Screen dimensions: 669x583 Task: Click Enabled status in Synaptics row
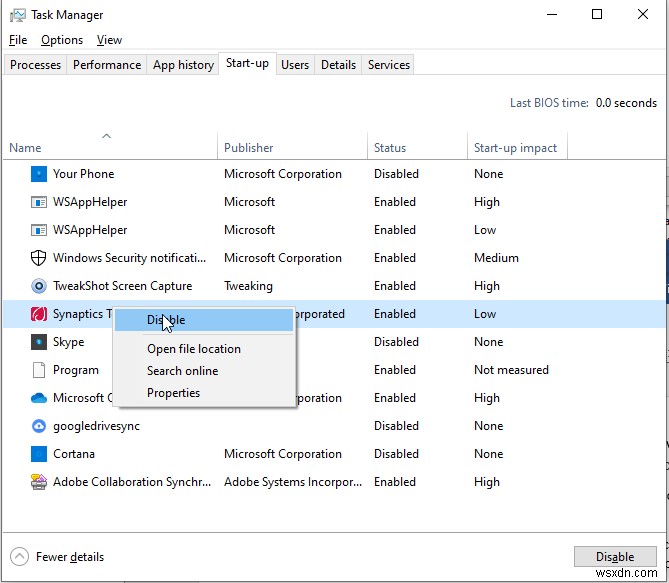coord(395,314)
